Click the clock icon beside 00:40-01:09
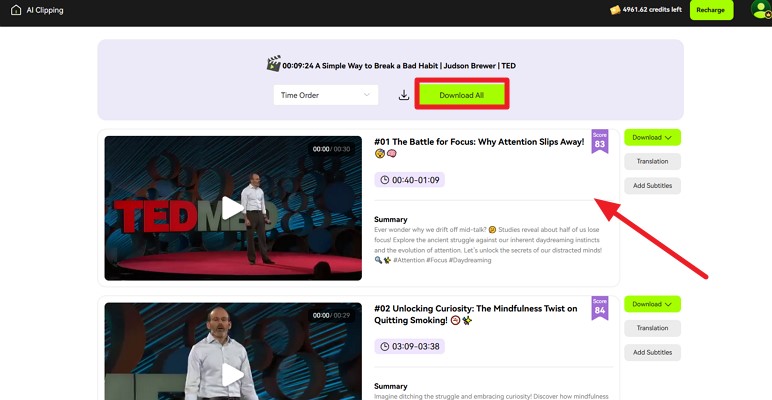Image resolution: width=772 pixels, height=400 pixels. point(385,180)
